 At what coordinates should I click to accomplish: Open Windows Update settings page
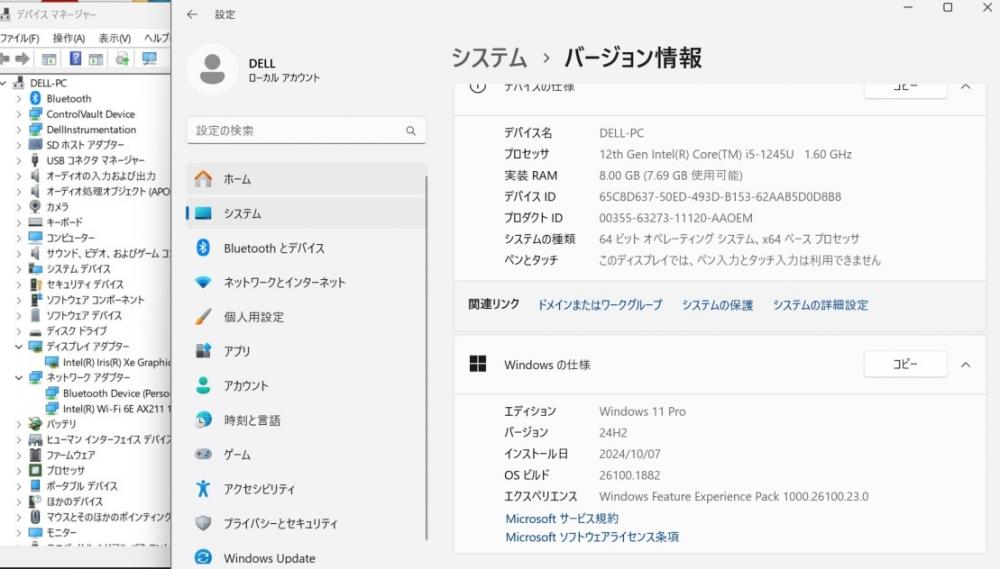(x=306, y=558)
